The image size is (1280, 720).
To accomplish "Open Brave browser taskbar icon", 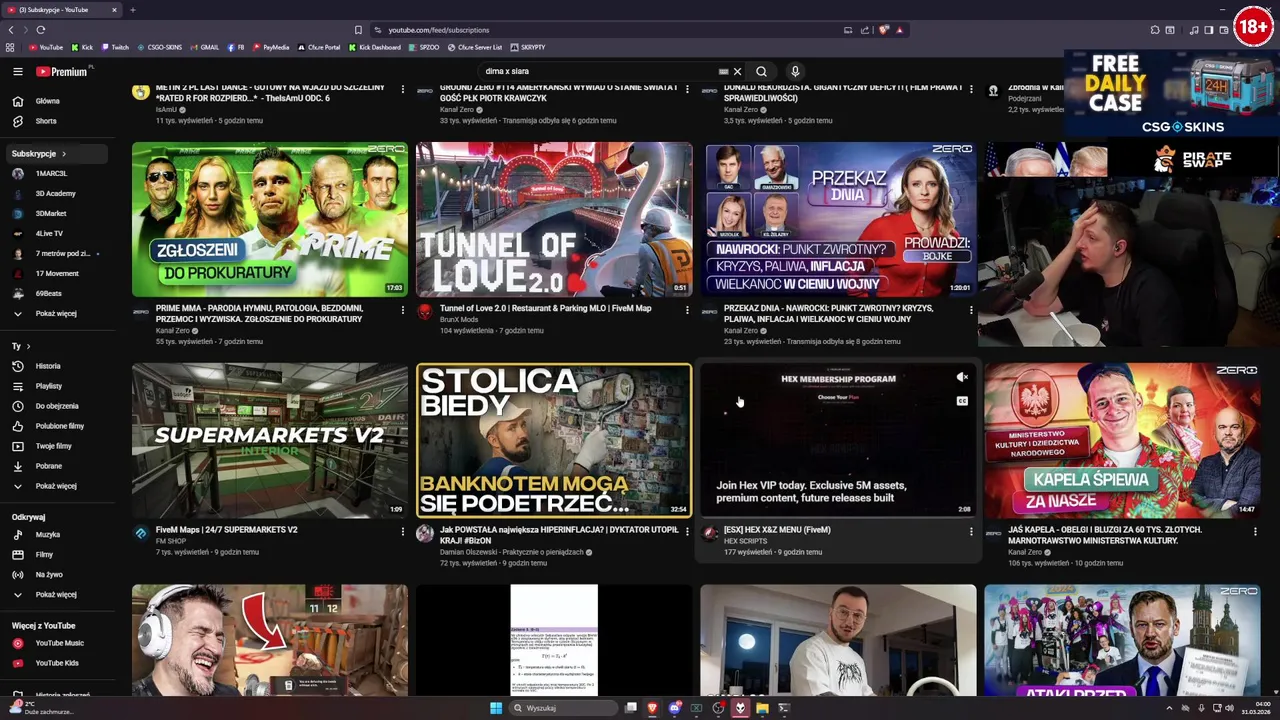I will (652, 708).
